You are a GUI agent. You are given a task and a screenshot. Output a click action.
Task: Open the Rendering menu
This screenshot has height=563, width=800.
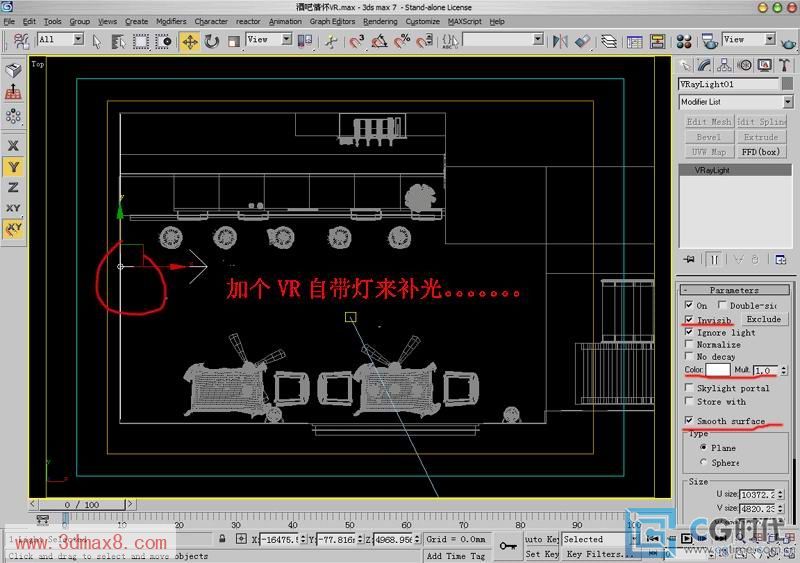pyautogui.click(x=380, y=21)
